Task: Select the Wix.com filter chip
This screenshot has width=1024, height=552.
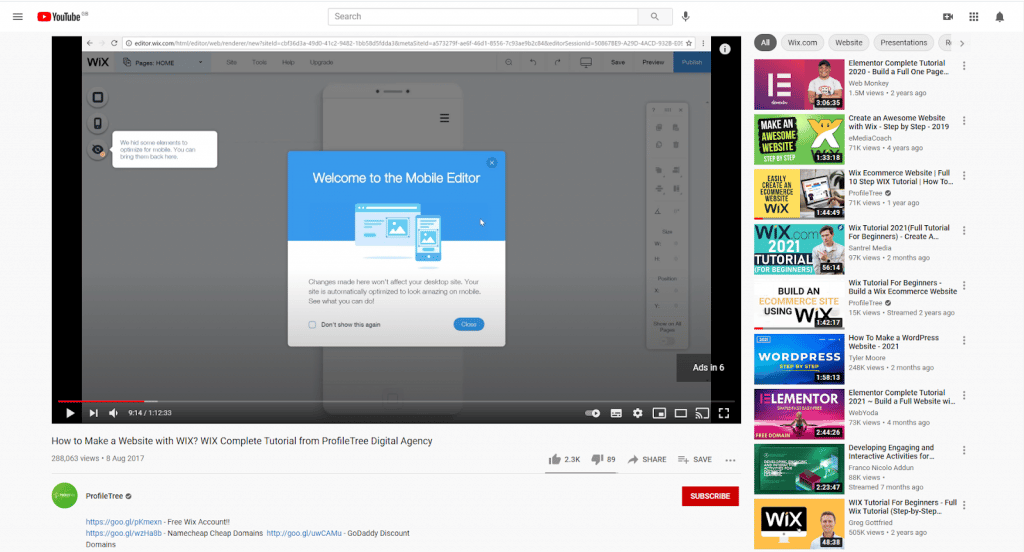Action: (802, 42)
